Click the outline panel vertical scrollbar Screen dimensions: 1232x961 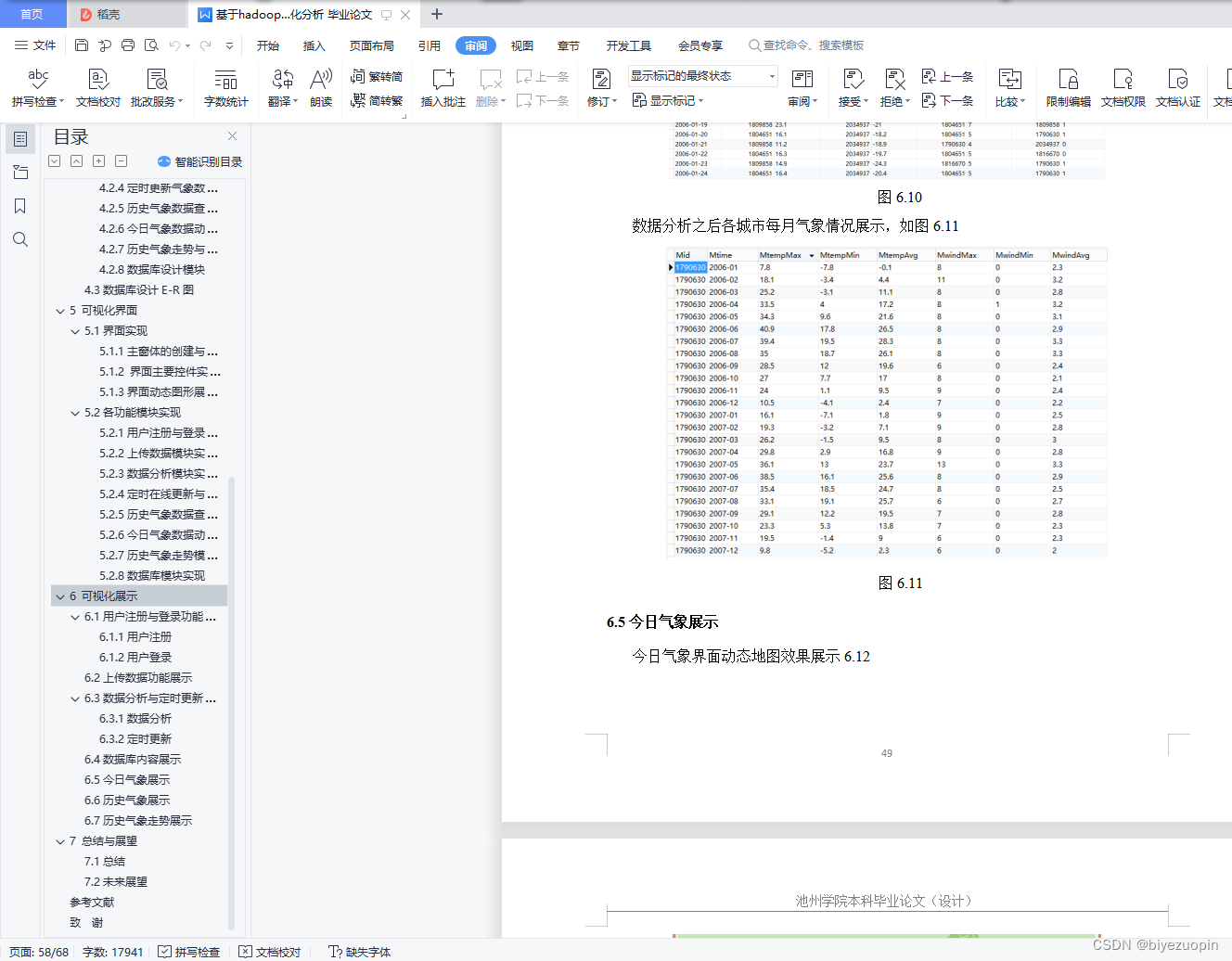click(x=231, y=701)
